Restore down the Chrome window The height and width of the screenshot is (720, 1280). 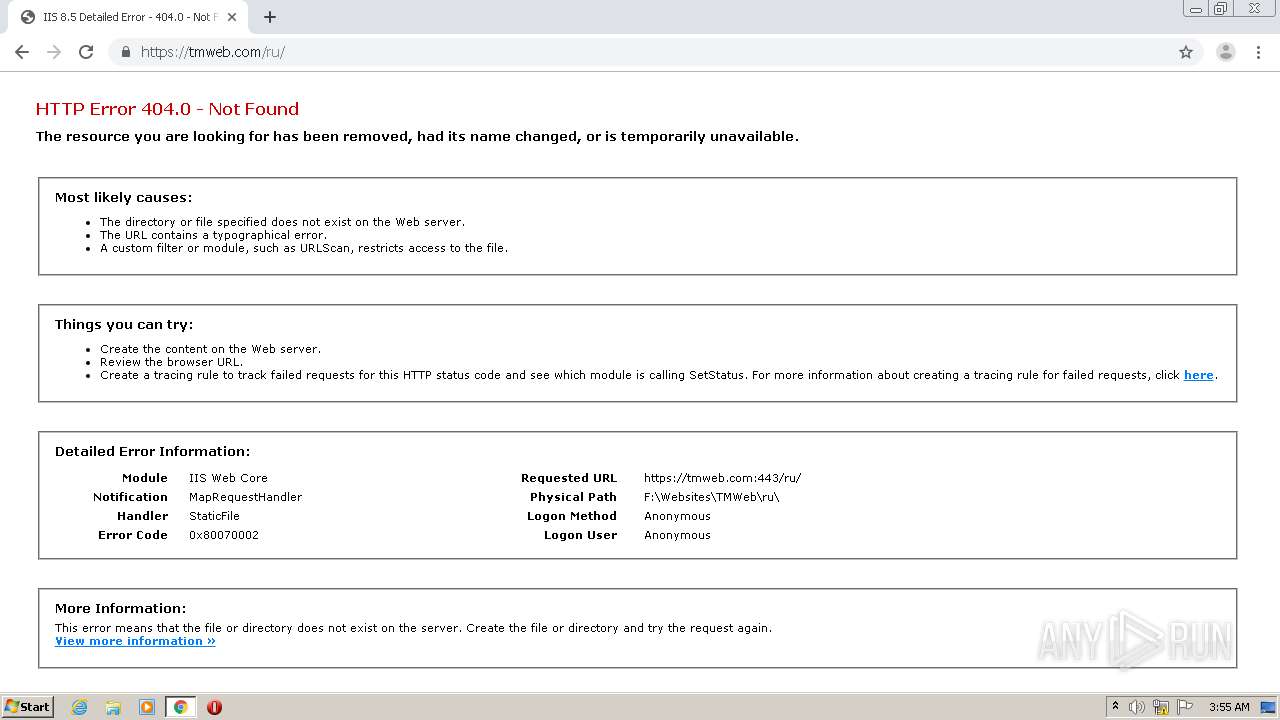click(1221, 9)
